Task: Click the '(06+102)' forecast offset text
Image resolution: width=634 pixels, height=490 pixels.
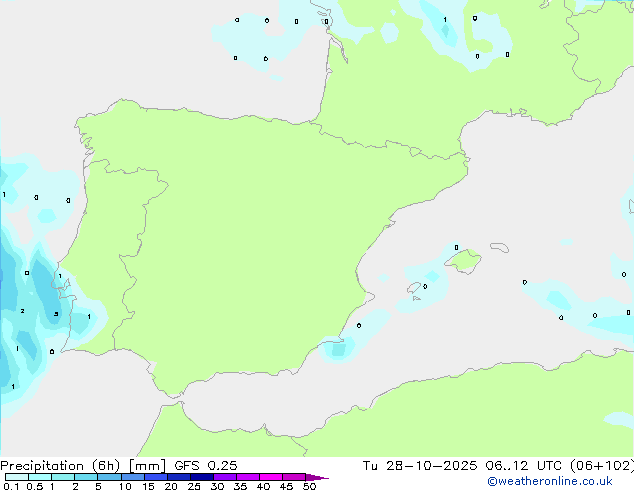Action: tap(602, 466)
